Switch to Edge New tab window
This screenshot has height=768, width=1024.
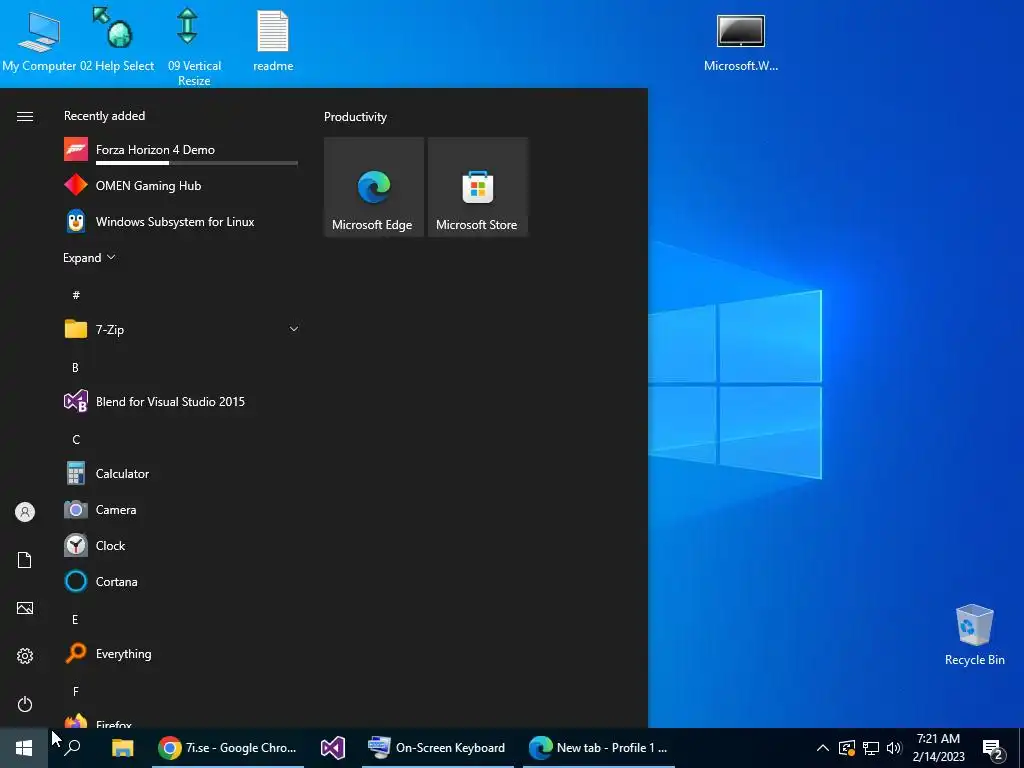599,748
